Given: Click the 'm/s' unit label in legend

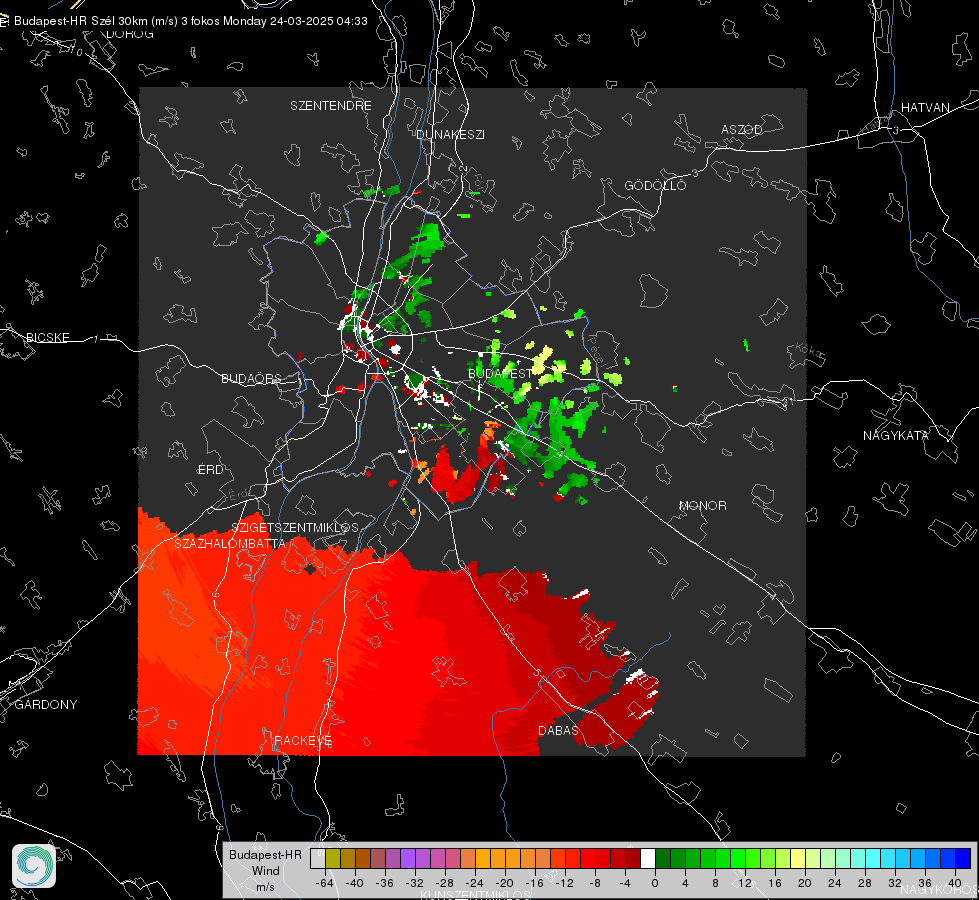Looking at the screenshot, I should coord(265,886).
